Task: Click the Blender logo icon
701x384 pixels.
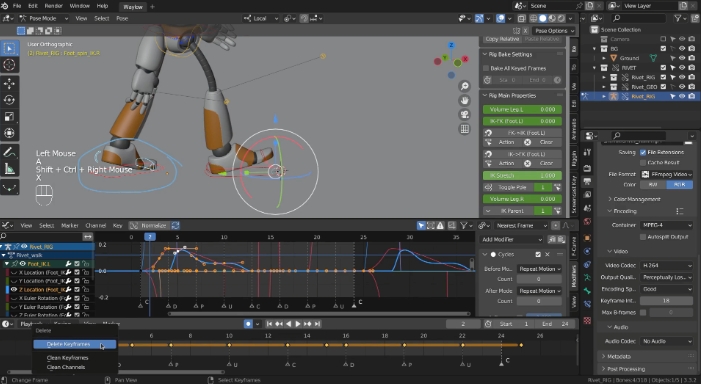Action: (x=4, y=6)
